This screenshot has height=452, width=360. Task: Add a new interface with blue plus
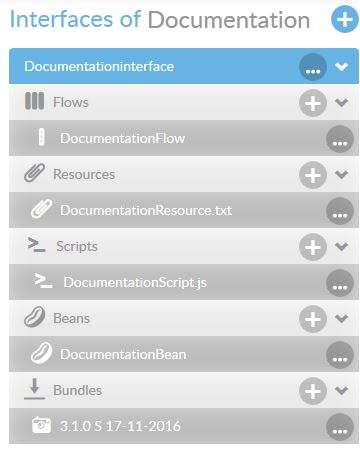pos(345,19)
